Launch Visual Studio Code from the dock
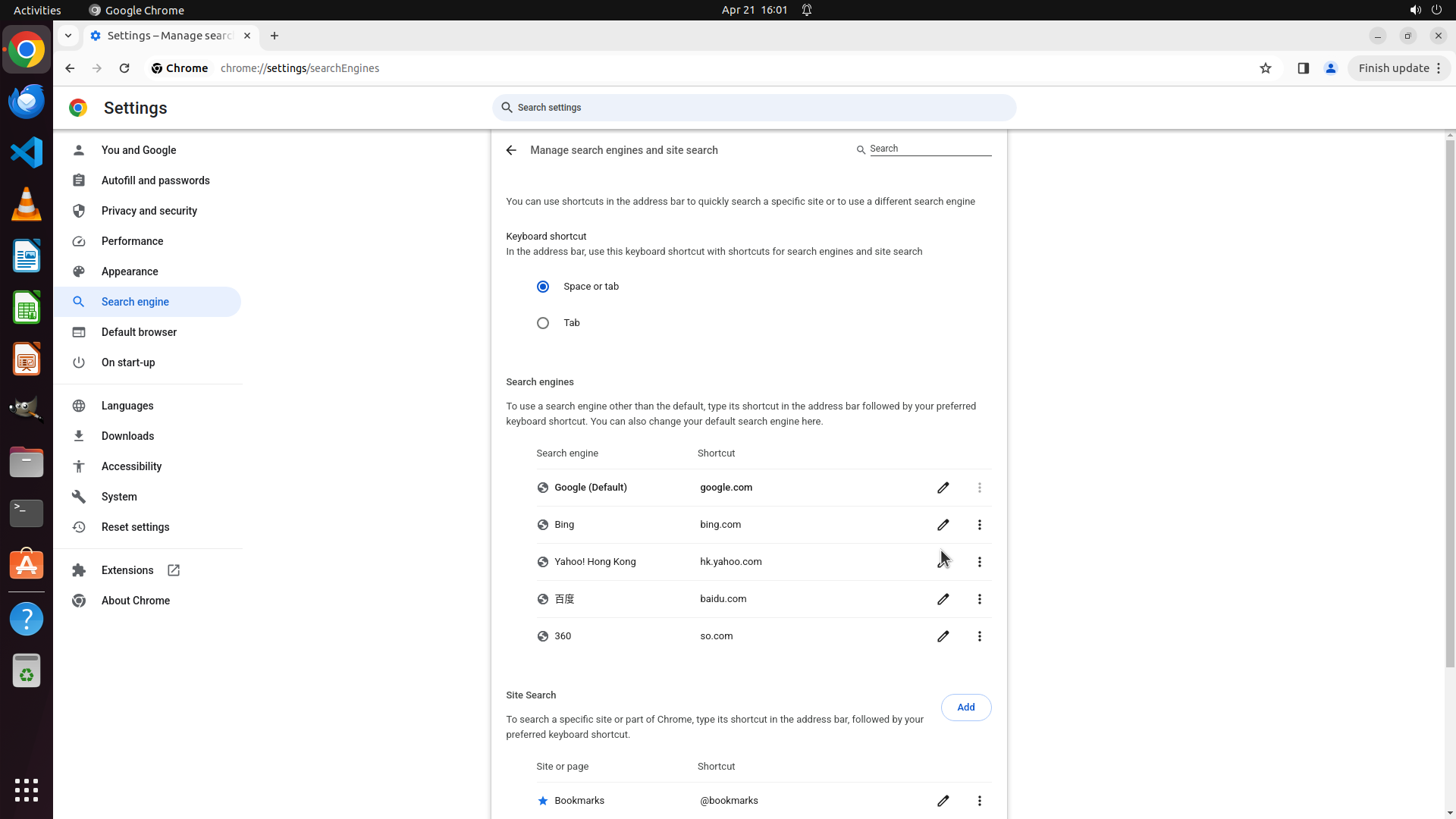The image size is (1456, 819). pyautogui.click(x=27, y=152)
